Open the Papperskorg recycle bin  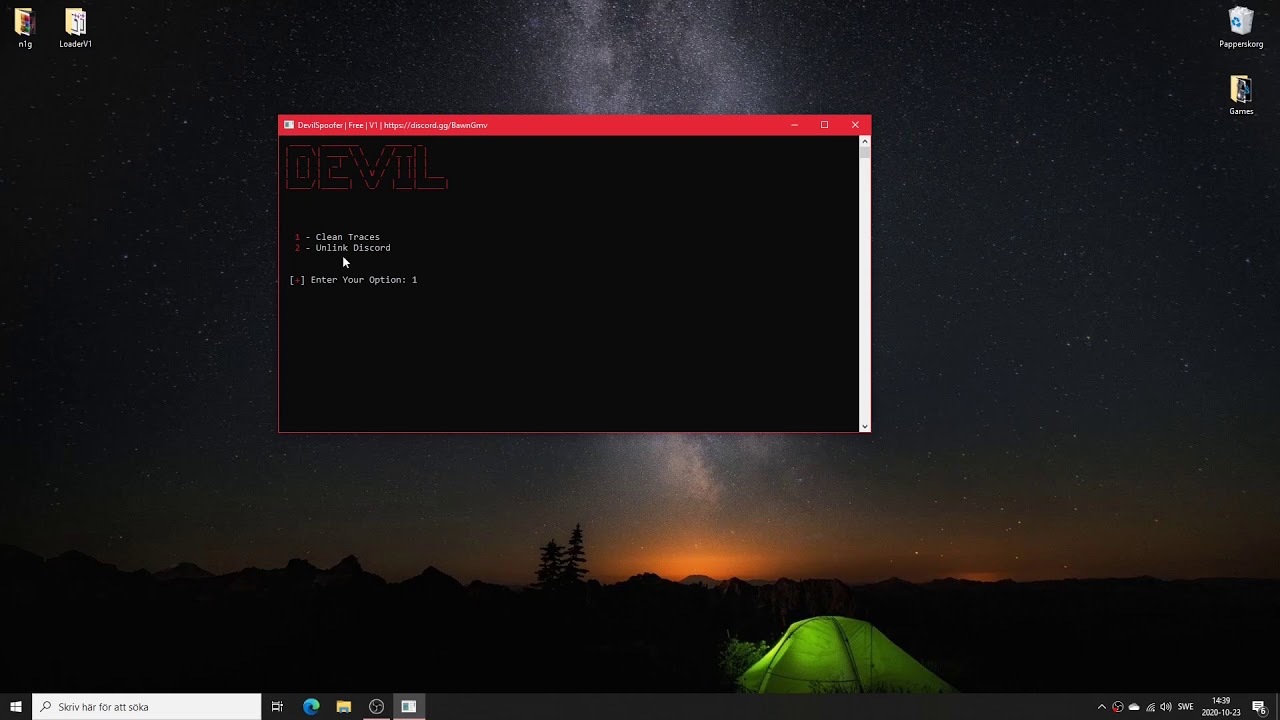[1241, 28]
